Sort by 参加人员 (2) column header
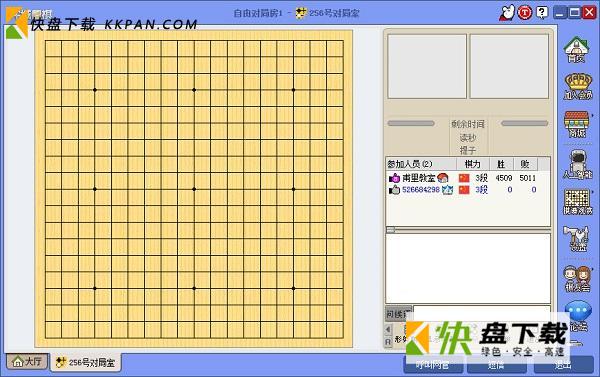The width and height of the screenshot is (600, 377). [421, 164]
